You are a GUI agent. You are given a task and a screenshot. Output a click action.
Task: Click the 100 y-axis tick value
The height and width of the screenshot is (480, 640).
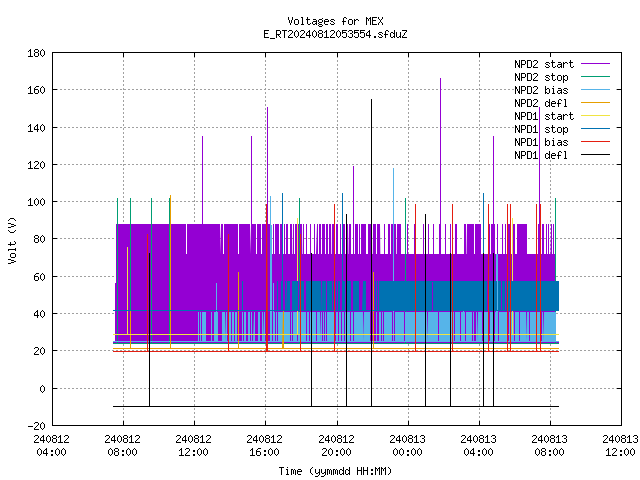tap(36, 202)
